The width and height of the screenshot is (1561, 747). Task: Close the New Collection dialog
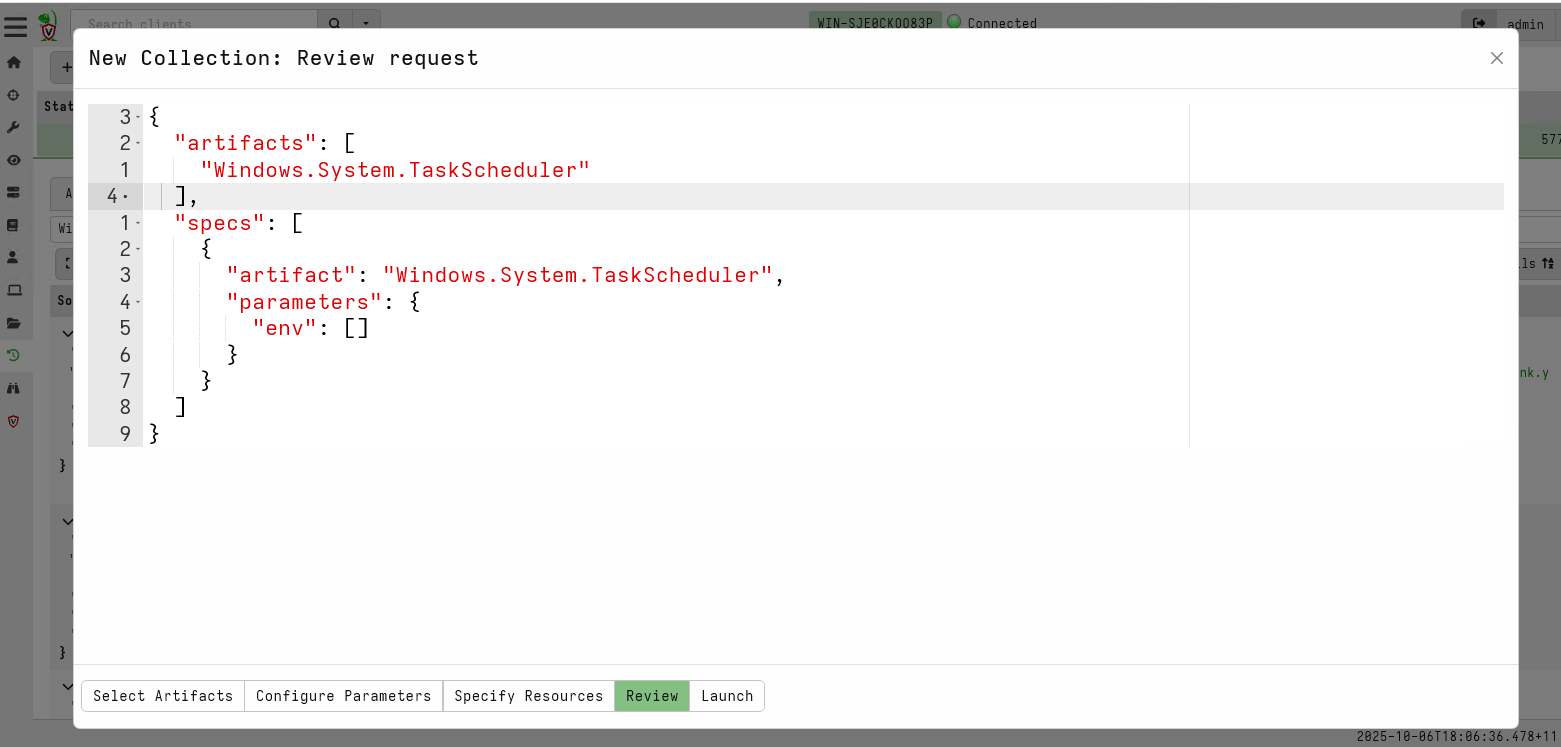pyautogui.click(x=1496, y=58)
